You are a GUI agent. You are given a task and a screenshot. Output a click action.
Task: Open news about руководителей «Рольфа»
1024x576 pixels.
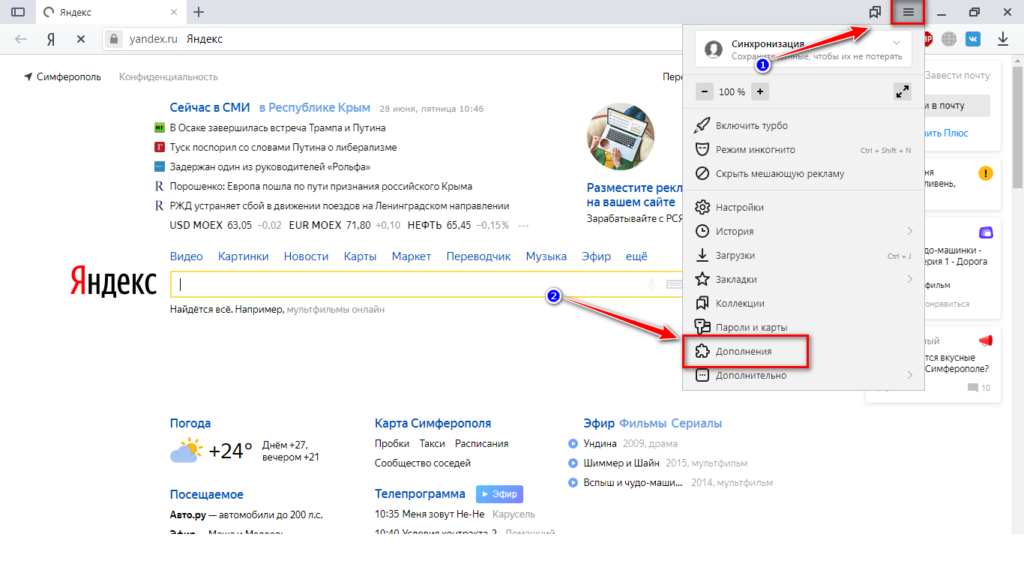tap(270, 167)
